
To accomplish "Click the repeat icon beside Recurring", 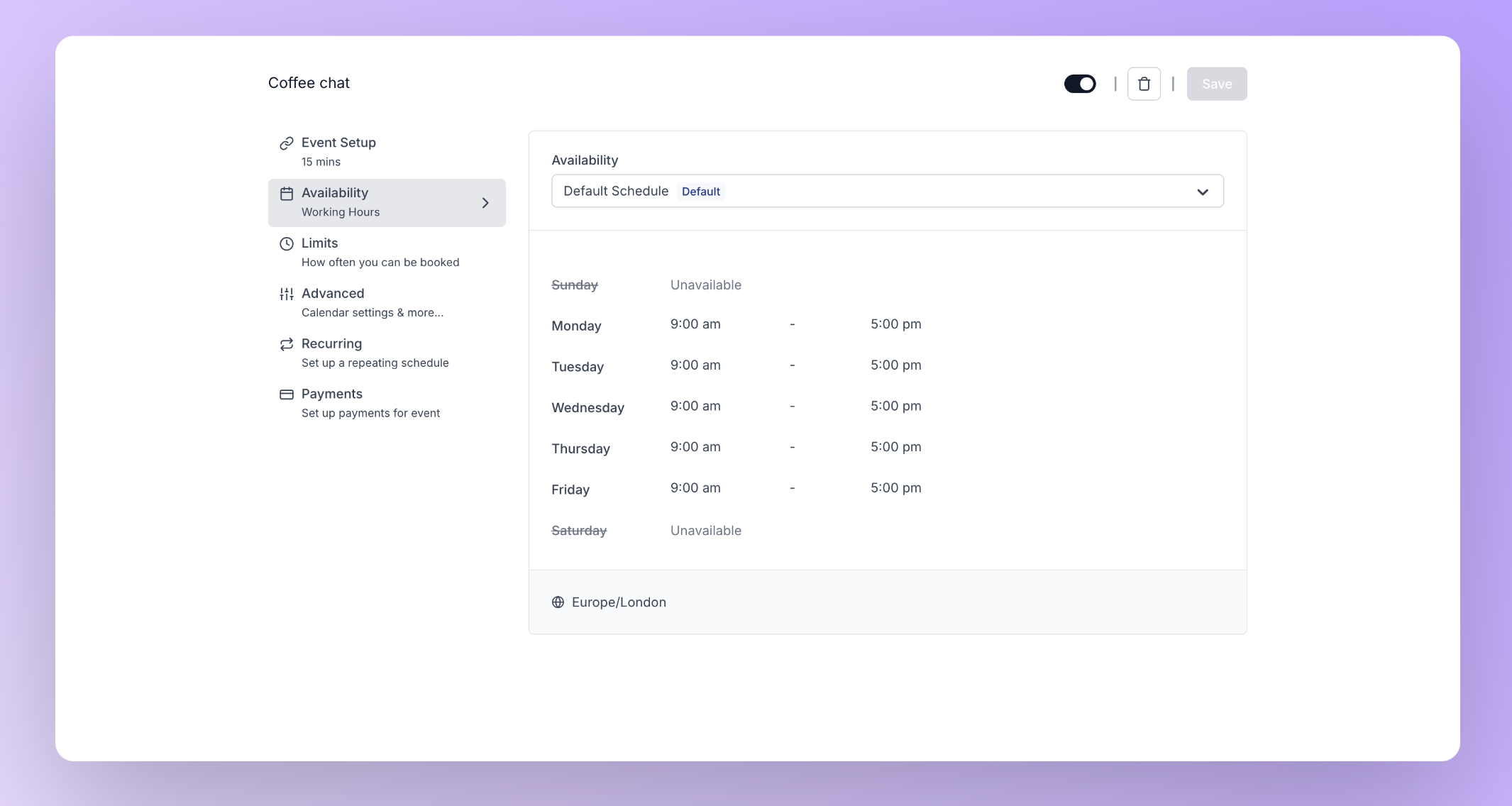I will point(286,343).
